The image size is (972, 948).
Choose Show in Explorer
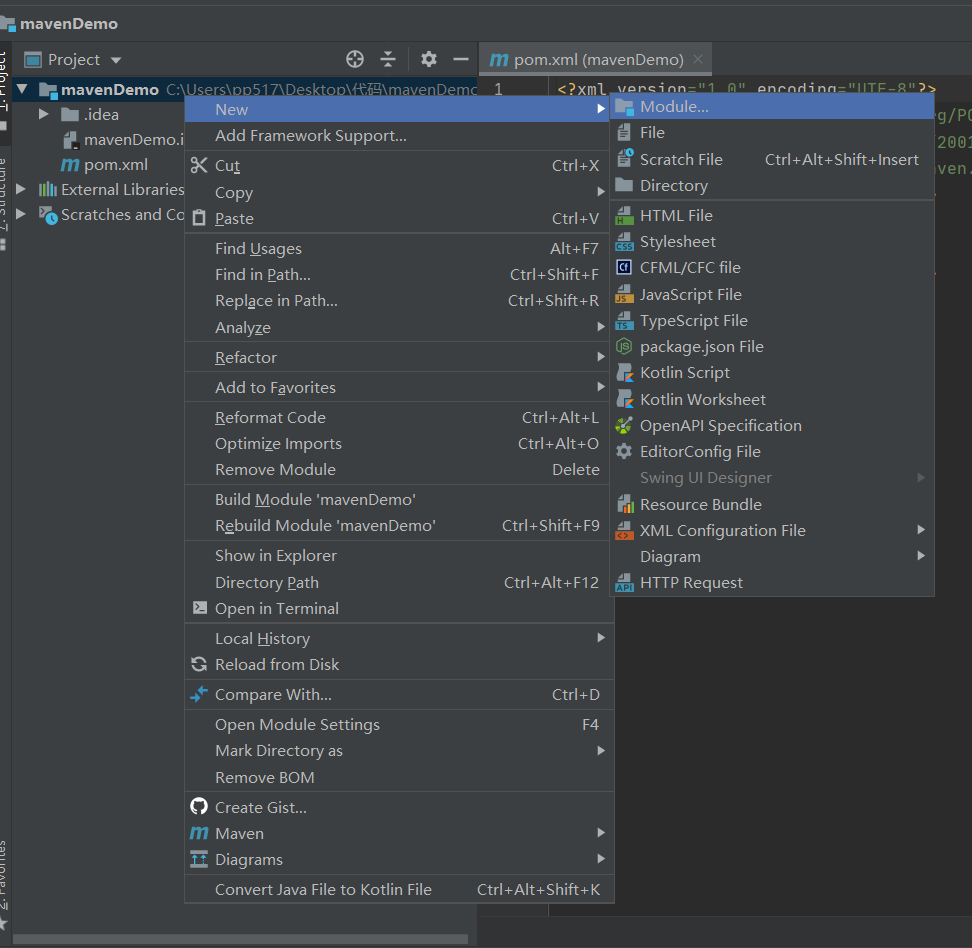click(x=397, y=556)
